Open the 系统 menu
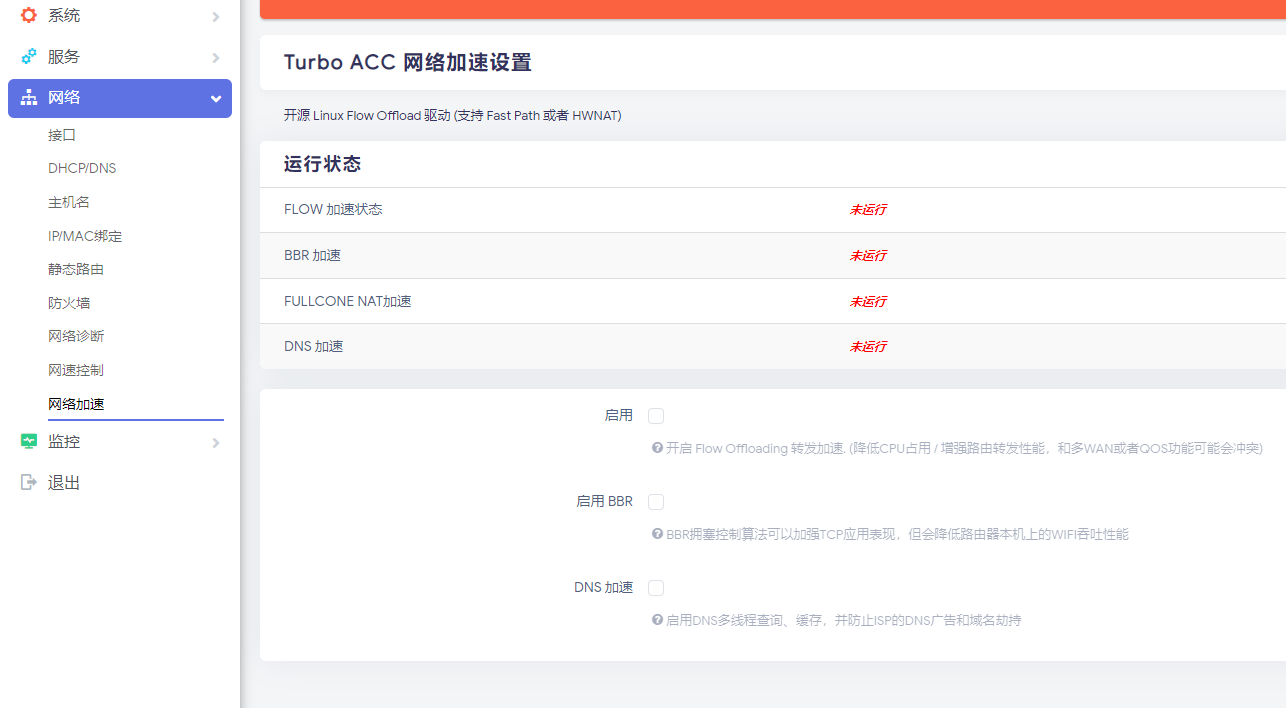The image size is (1286, 708). pos(120,16)
